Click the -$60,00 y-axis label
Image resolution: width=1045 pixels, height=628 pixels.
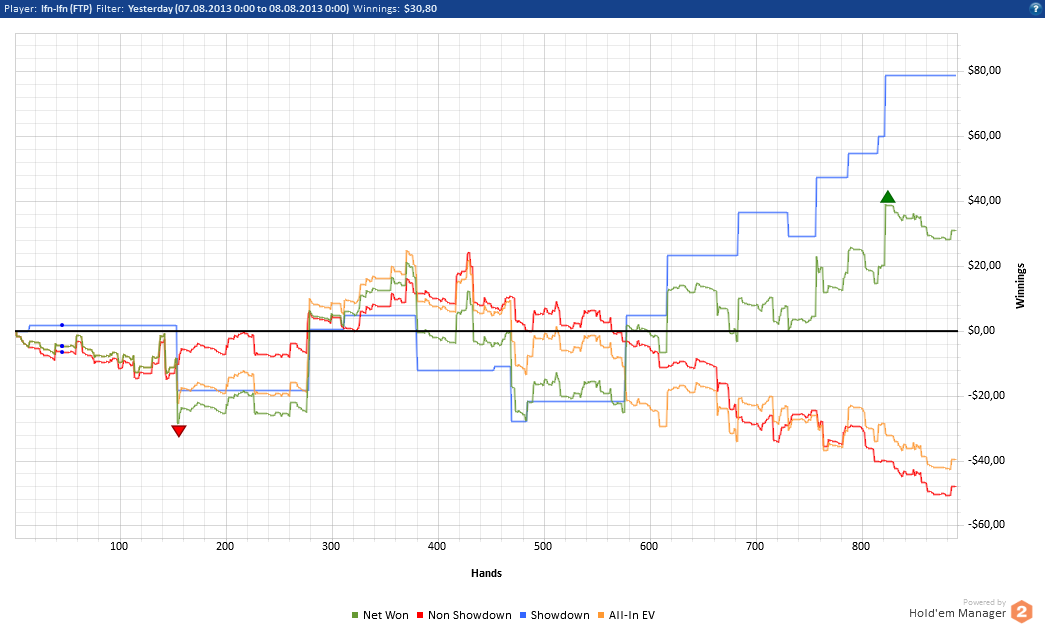pyautogui.click(x=985, y=525)
